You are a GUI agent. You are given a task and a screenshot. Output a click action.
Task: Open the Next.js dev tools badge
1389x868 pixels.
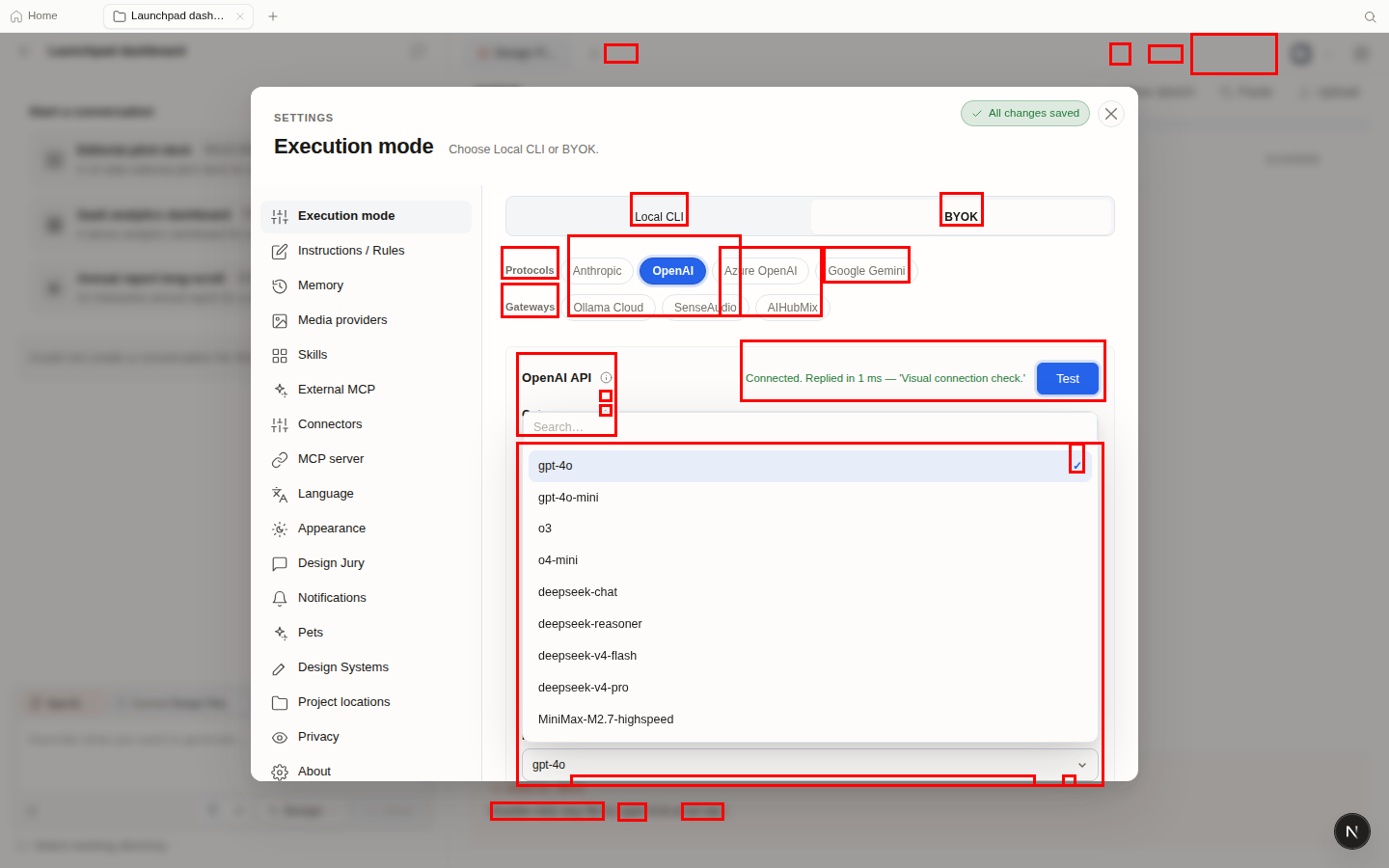tap(1352, 831)
